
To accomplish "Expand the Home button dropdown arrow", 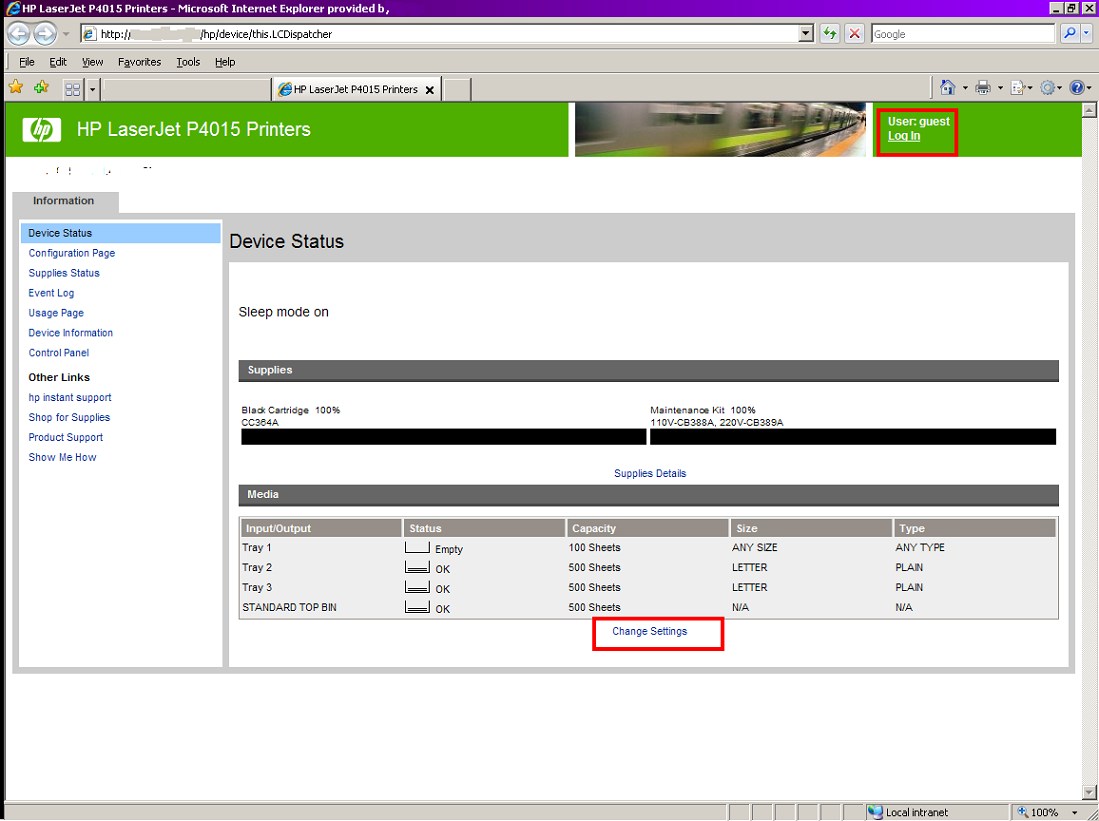I will pos(964,88).
